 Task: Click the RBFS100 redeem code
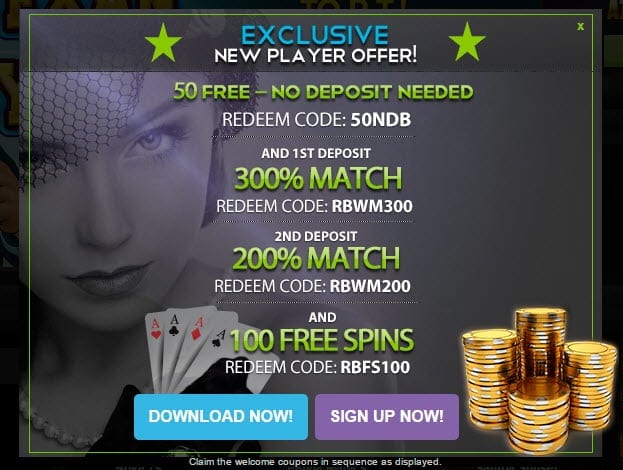[375, 367]
